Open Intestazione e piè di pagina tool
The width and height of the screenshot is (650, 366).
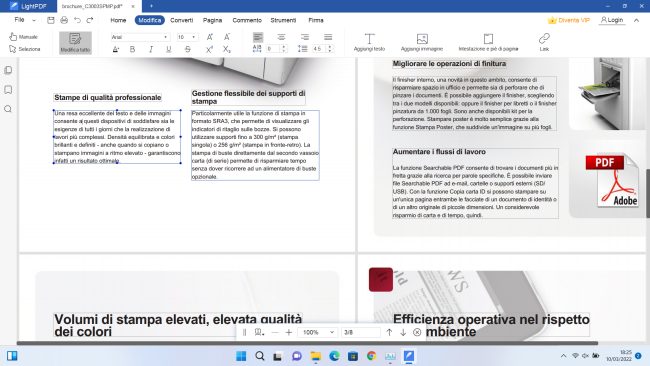[488, 42]
